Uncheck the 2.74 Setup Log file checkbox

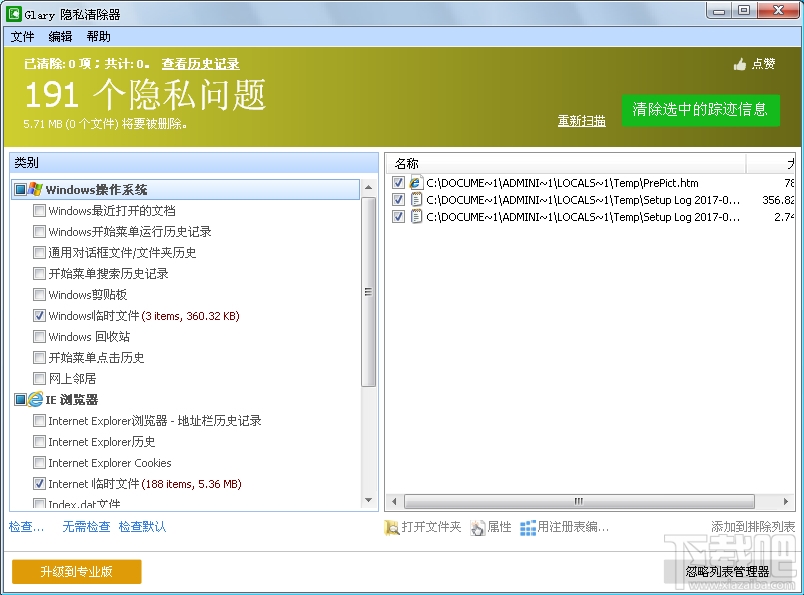(x=398, y=217)
